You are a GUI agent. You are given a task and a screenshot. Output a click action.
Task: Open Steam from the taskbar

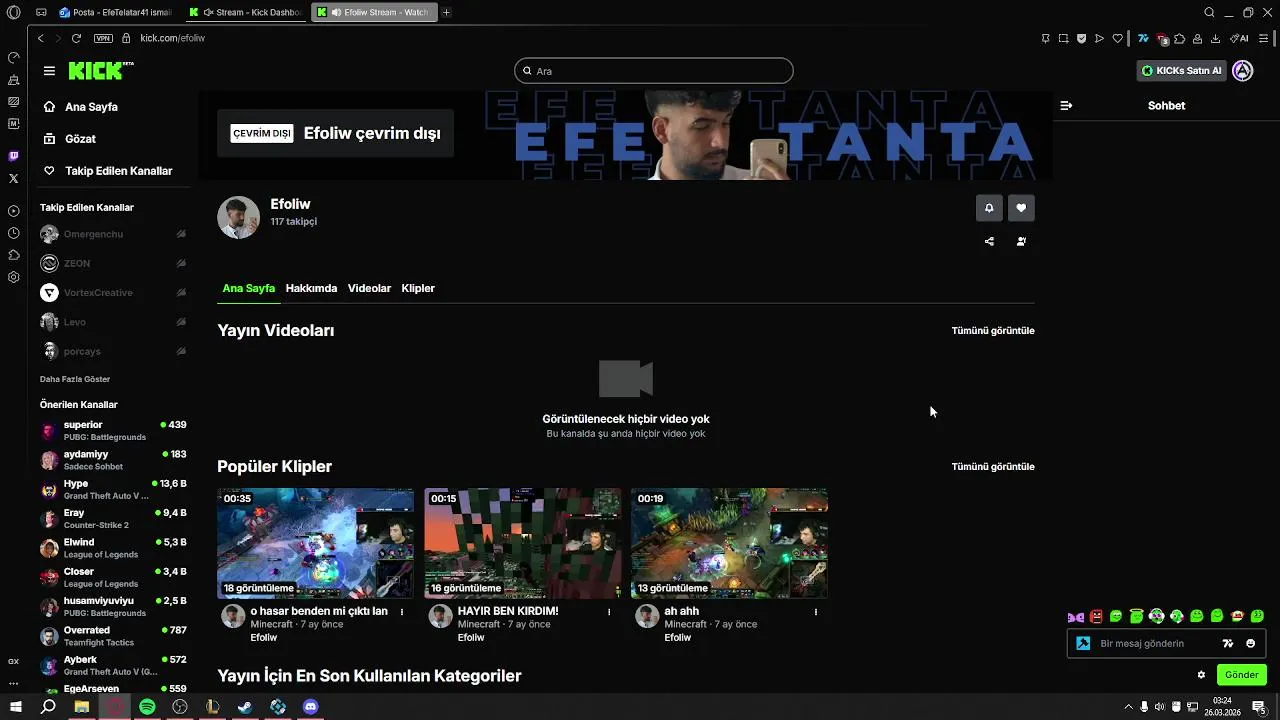(x=245, y=706)
